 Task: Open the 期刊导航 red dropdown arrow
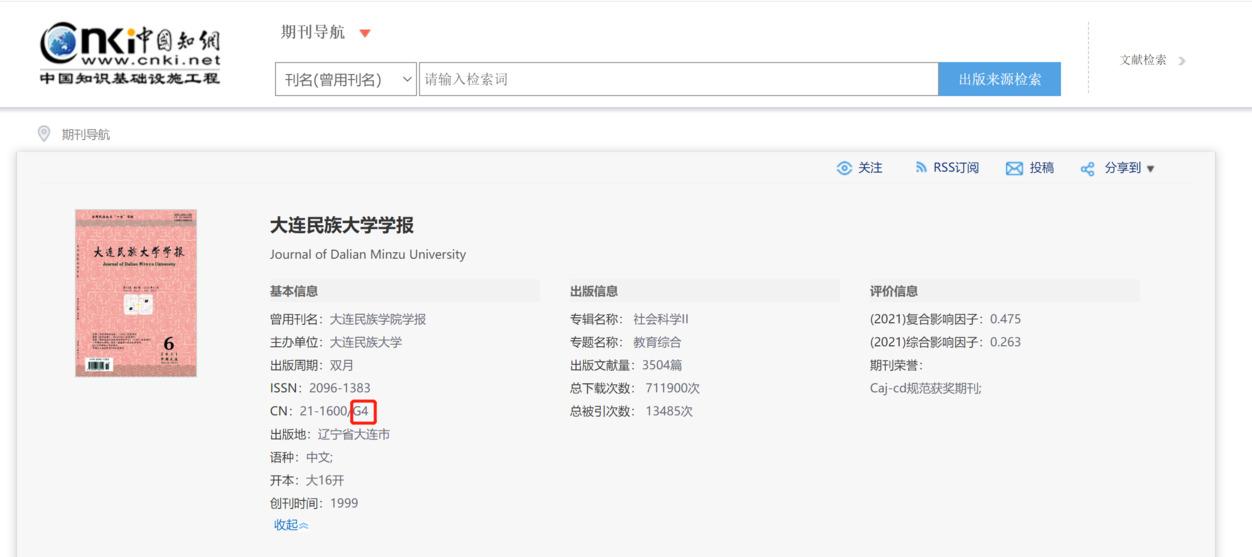(x=364, y=33)
